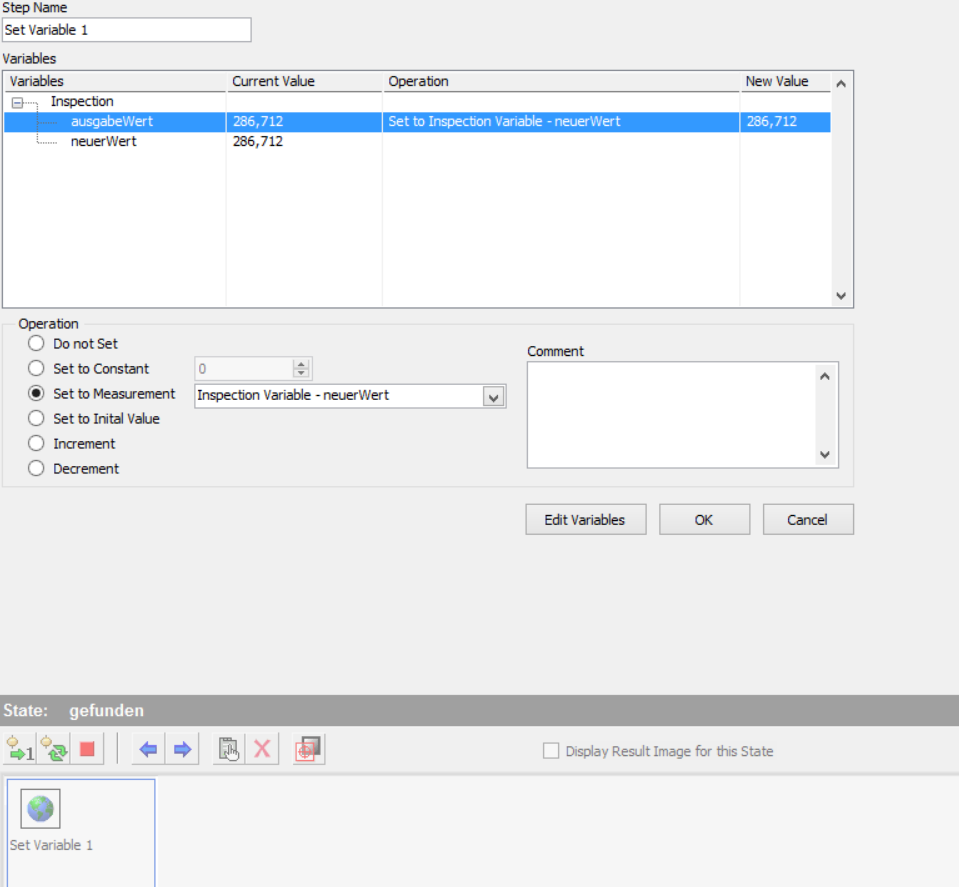This screenshot has height=887, width=959.
Task: Select the Set to Constant option
Action: [36, 368]
